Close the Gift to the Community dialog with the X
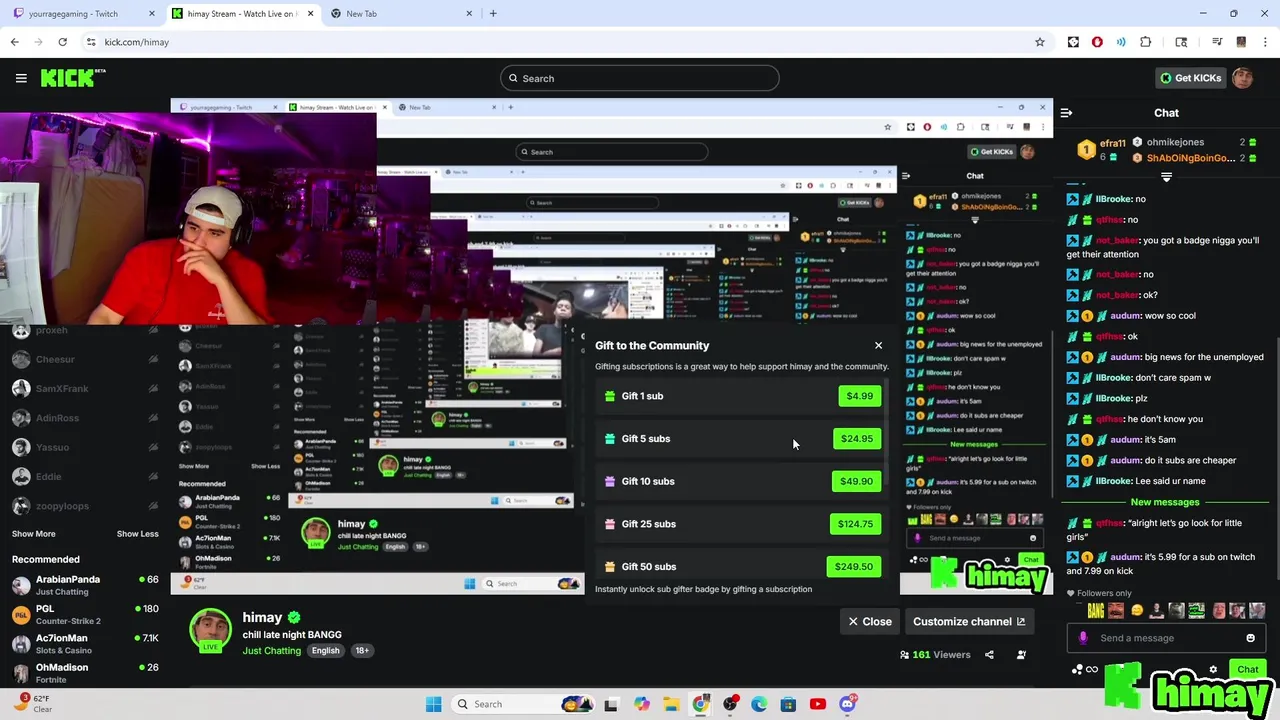 [878, 346]
